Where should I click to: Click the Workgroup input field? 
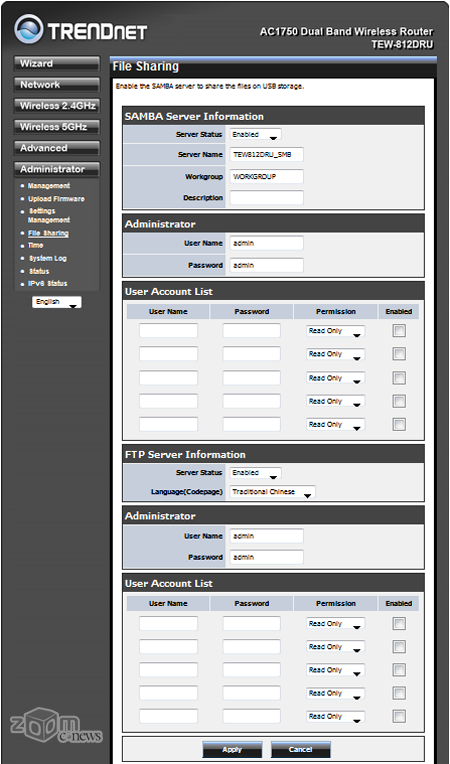tap(266, 176)
